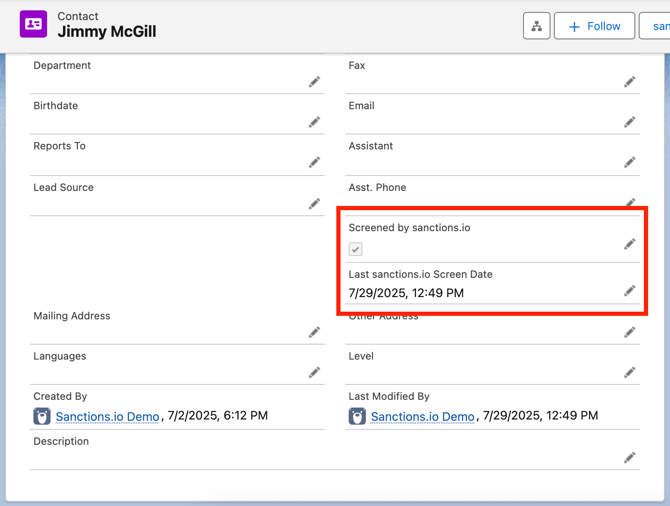Follow the Jimmy McGill contact
This screenshot has height=506, width=670.
[594, 26]
